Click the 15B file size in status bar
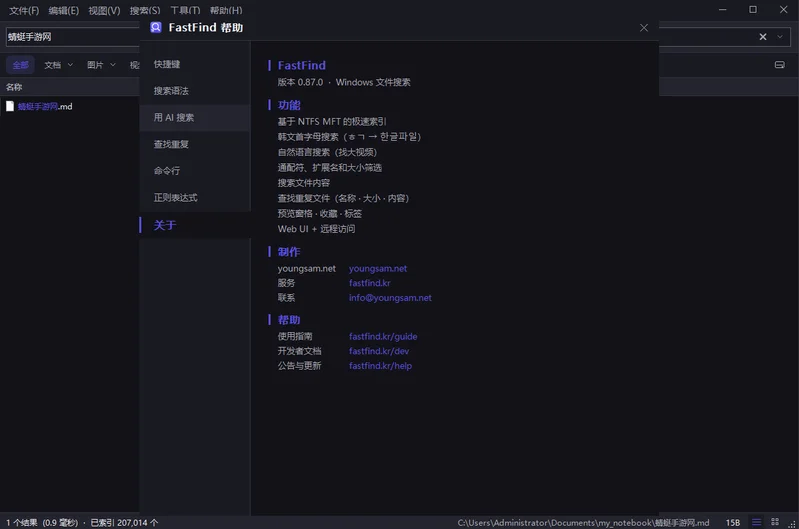The image size is (799, 529). coord(733,523)
